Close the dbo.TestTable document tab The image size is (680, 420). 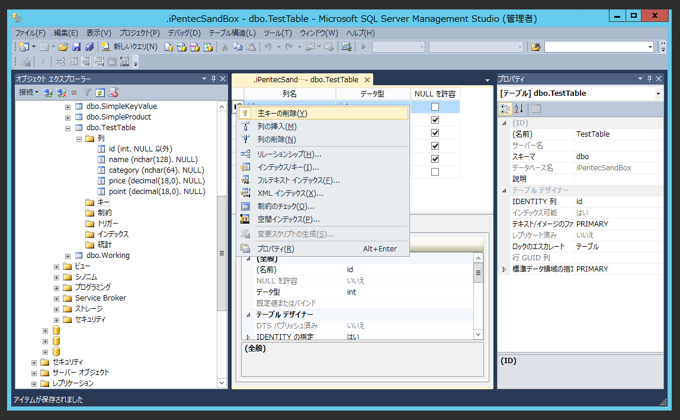point(367,80)
